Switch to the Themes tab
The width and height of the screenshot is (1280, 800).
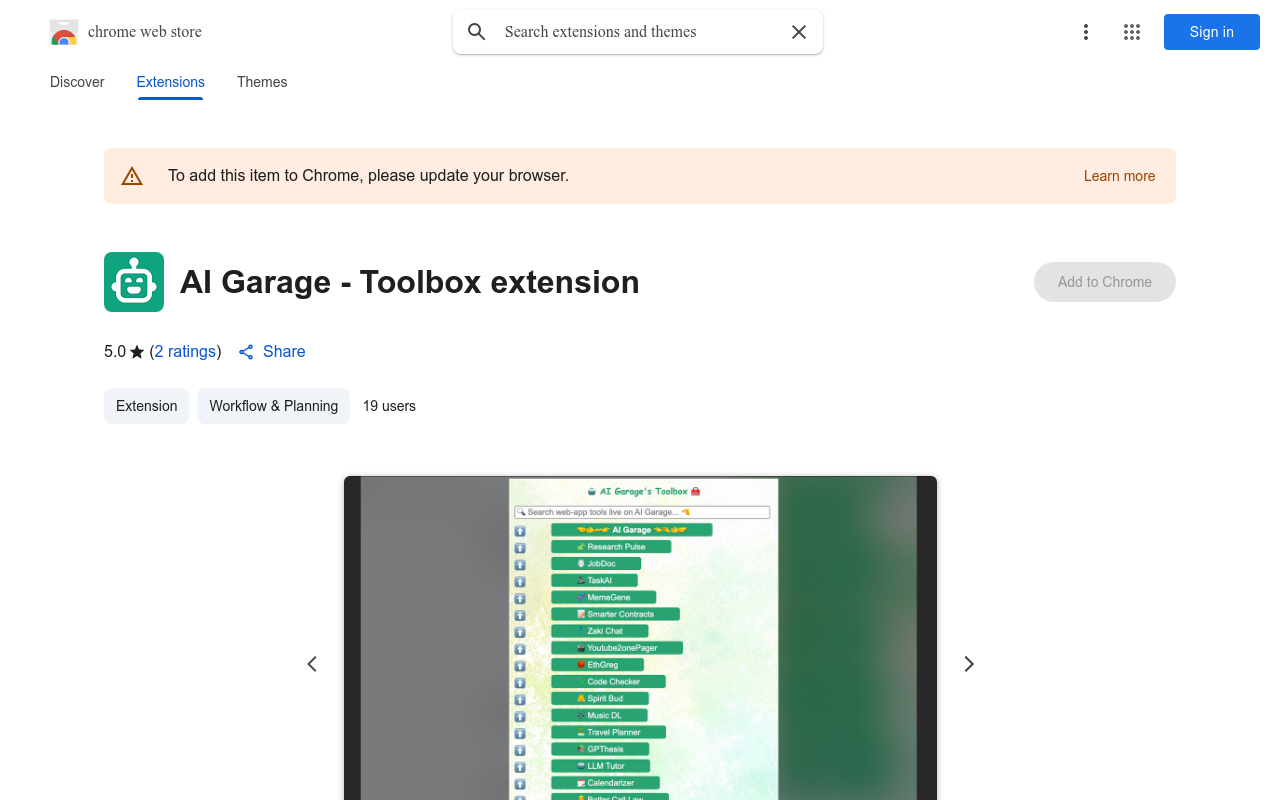pos(262,82)
